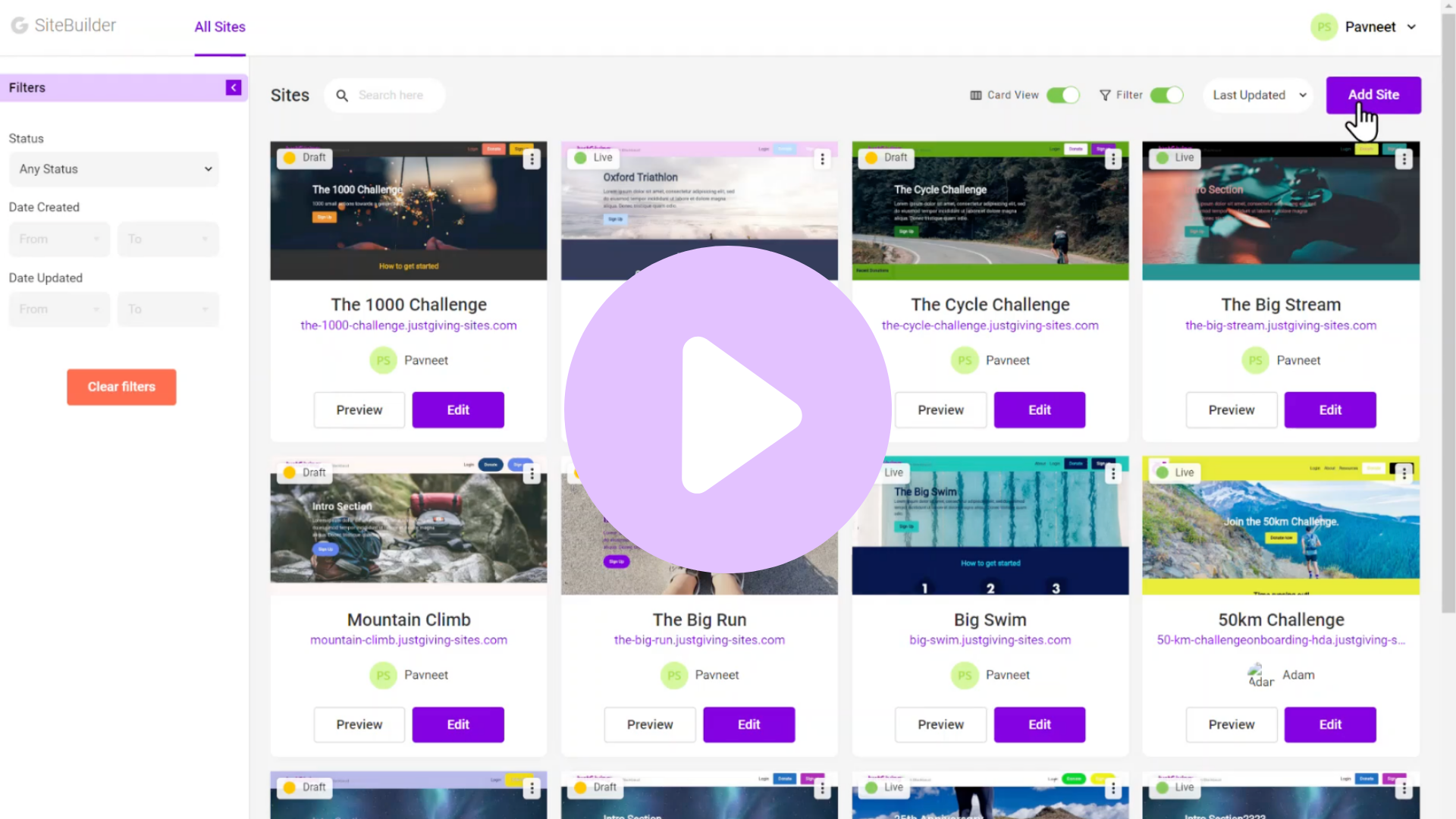
Task: Click the large play video button
Action: pos(728,409)
